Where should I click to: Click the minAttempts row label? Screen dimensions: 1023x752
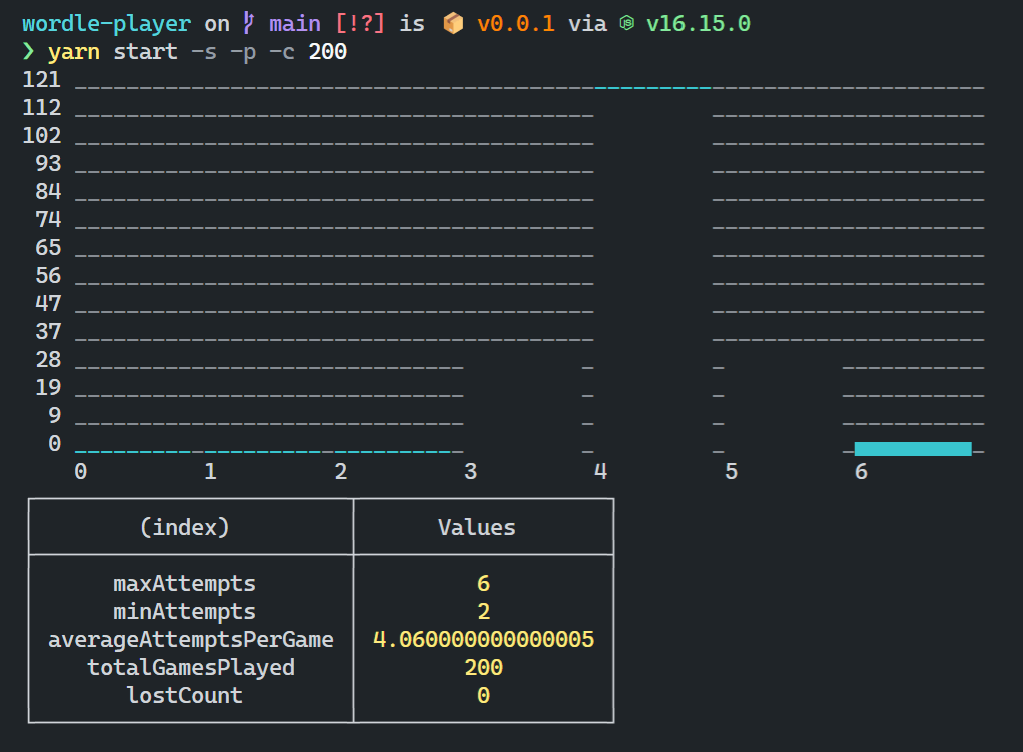tap(185, 612)
